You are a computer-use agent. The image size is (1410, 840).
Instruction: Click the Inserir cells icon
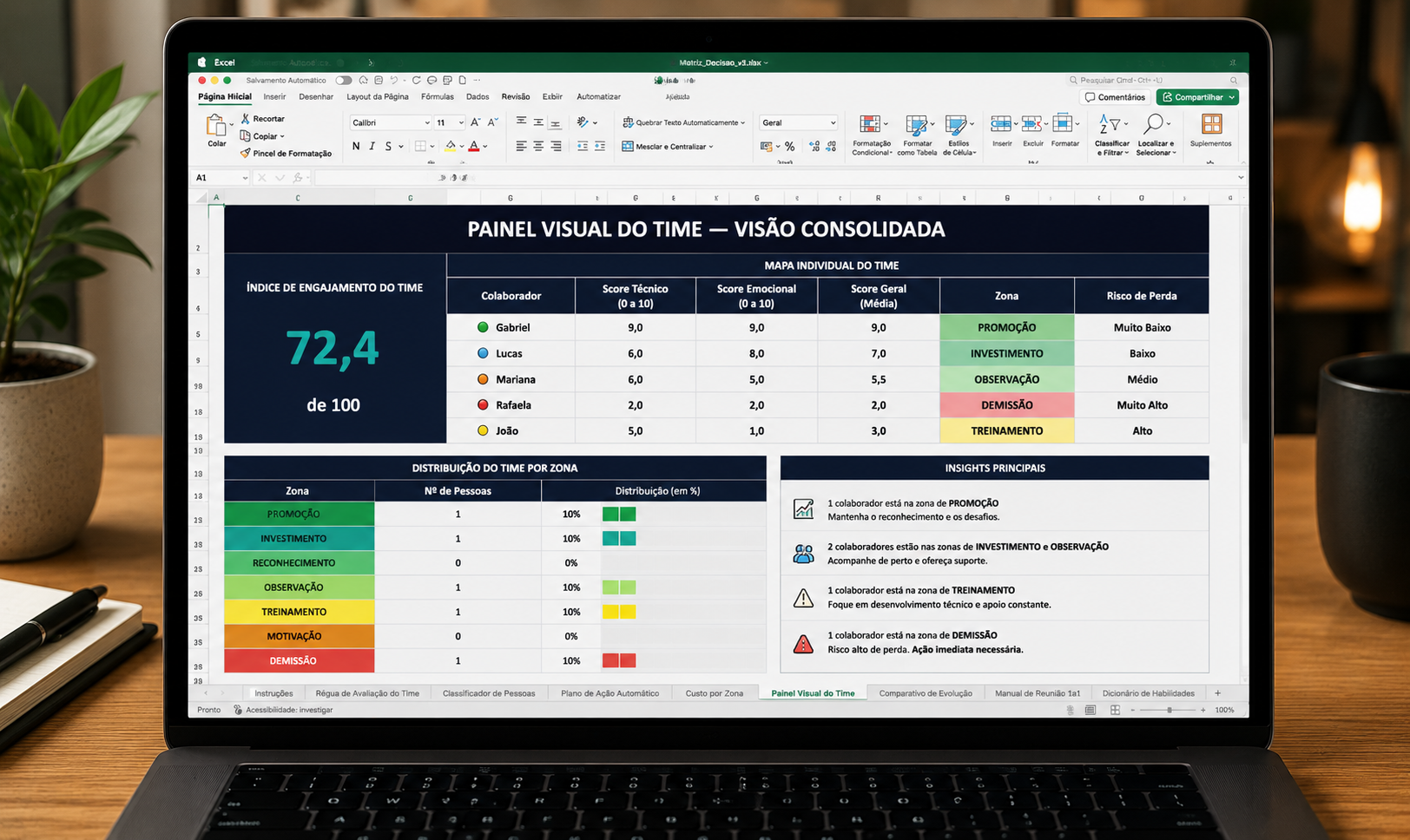coord(1000,125)
